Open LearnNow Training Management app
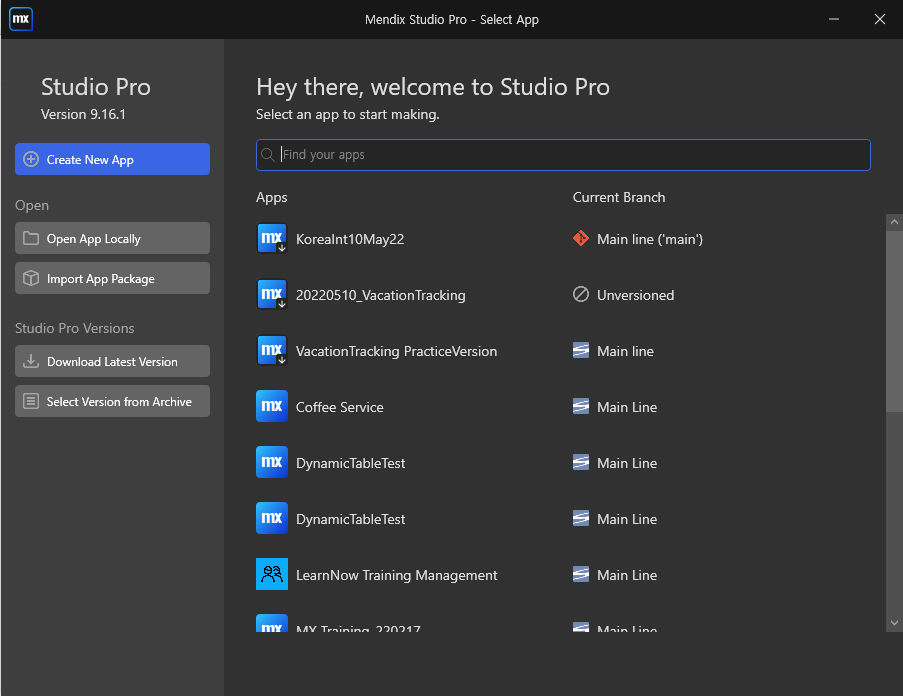Viewport: 903px width, 696px height. click(x=396, y=575)
